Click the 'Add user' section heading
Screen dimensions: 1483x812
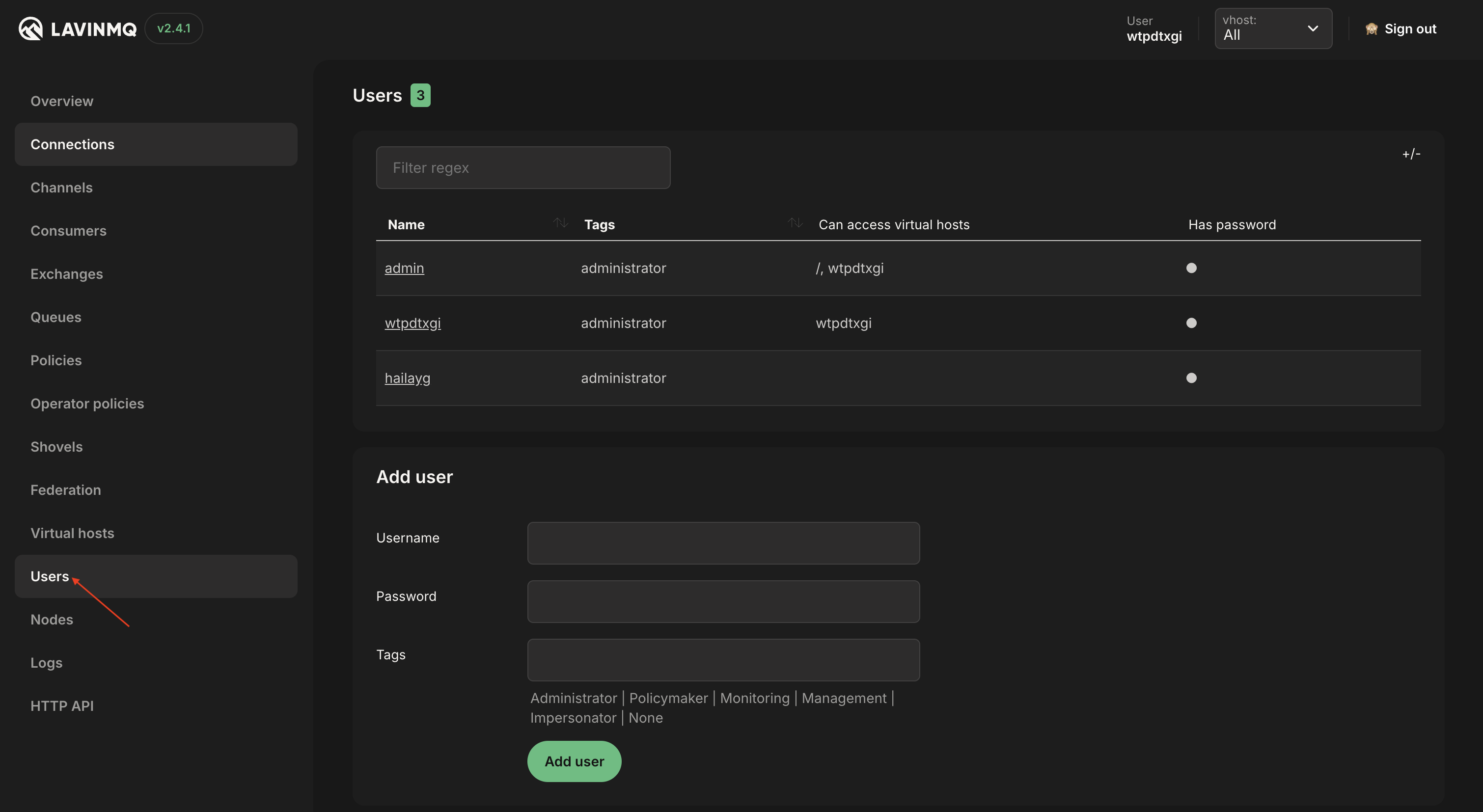tap(414, 477)
